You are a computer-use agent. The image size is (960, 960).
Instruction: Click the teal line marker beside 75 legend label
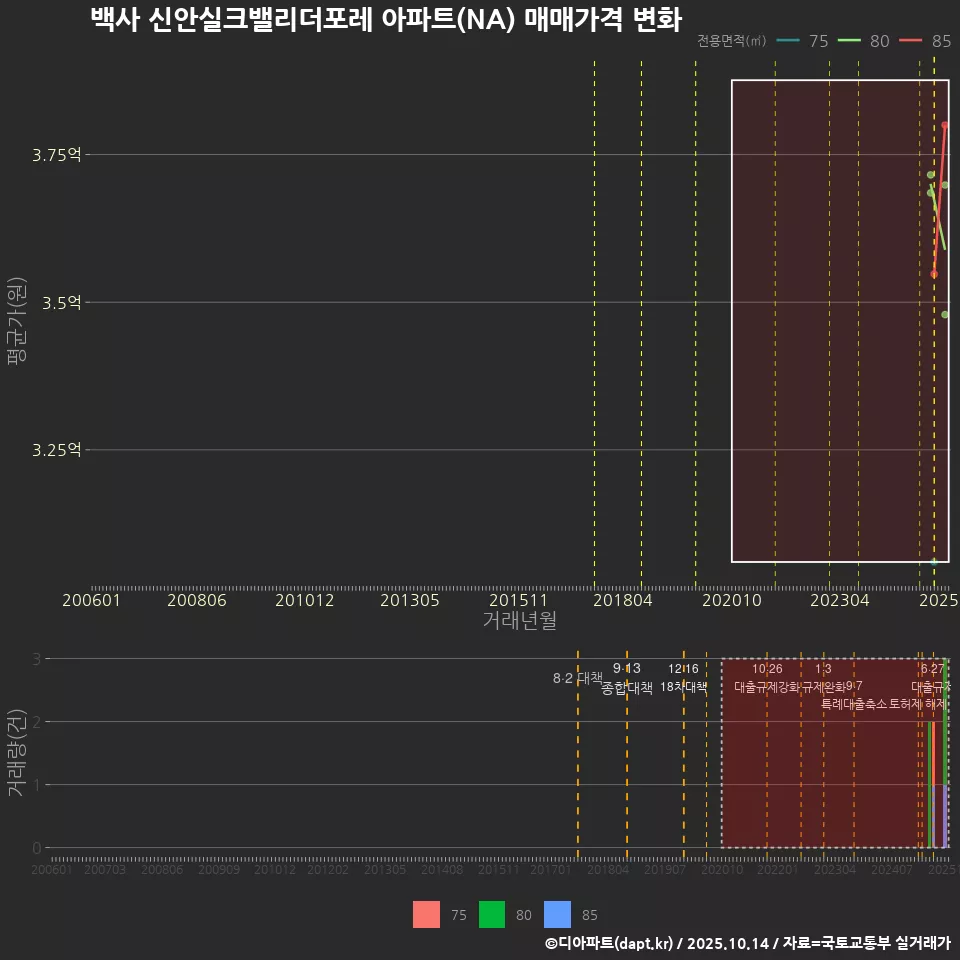787,41
